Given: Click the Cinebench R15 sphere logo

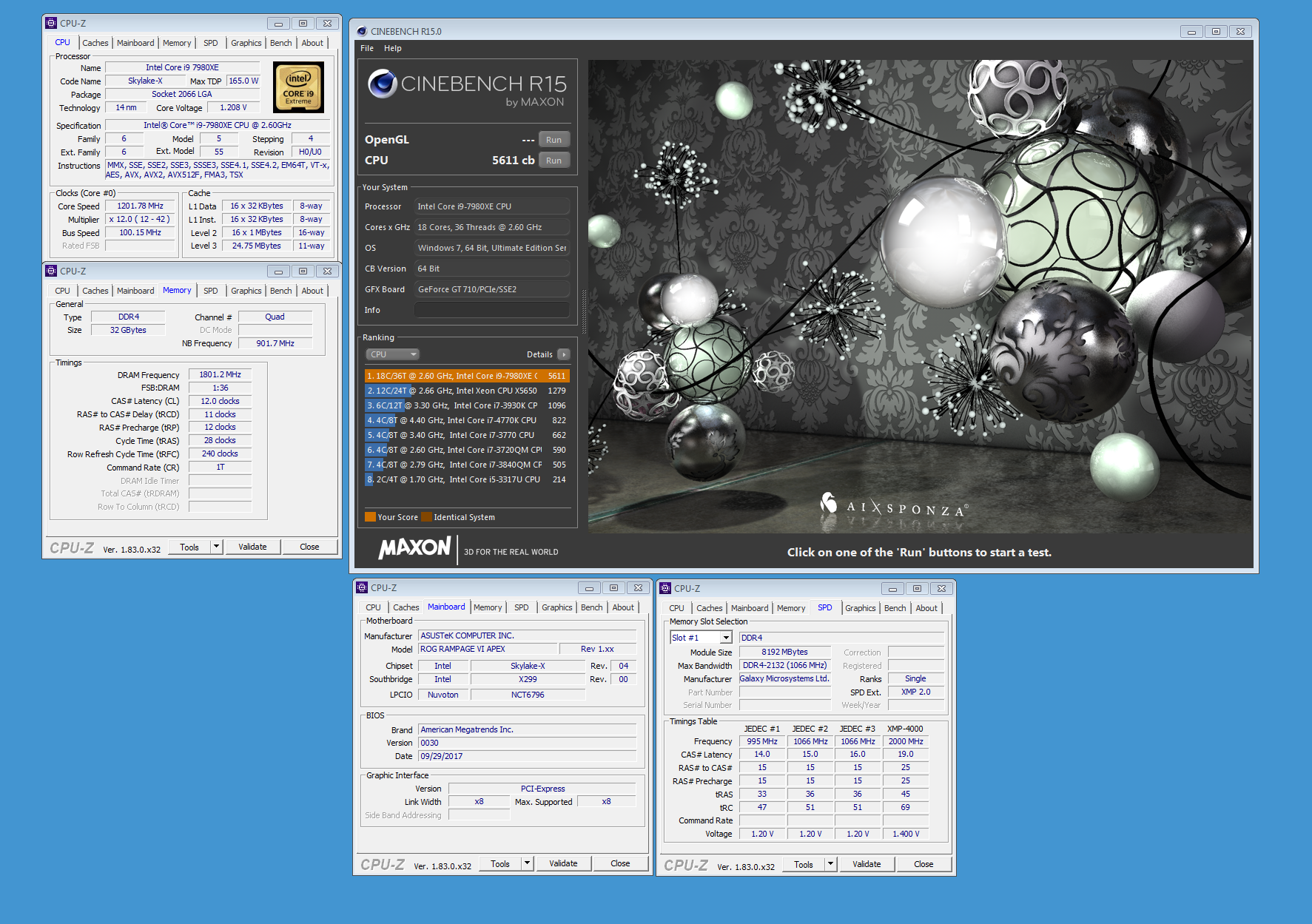Looking at the screenshot, I should (x=383, y=84).
